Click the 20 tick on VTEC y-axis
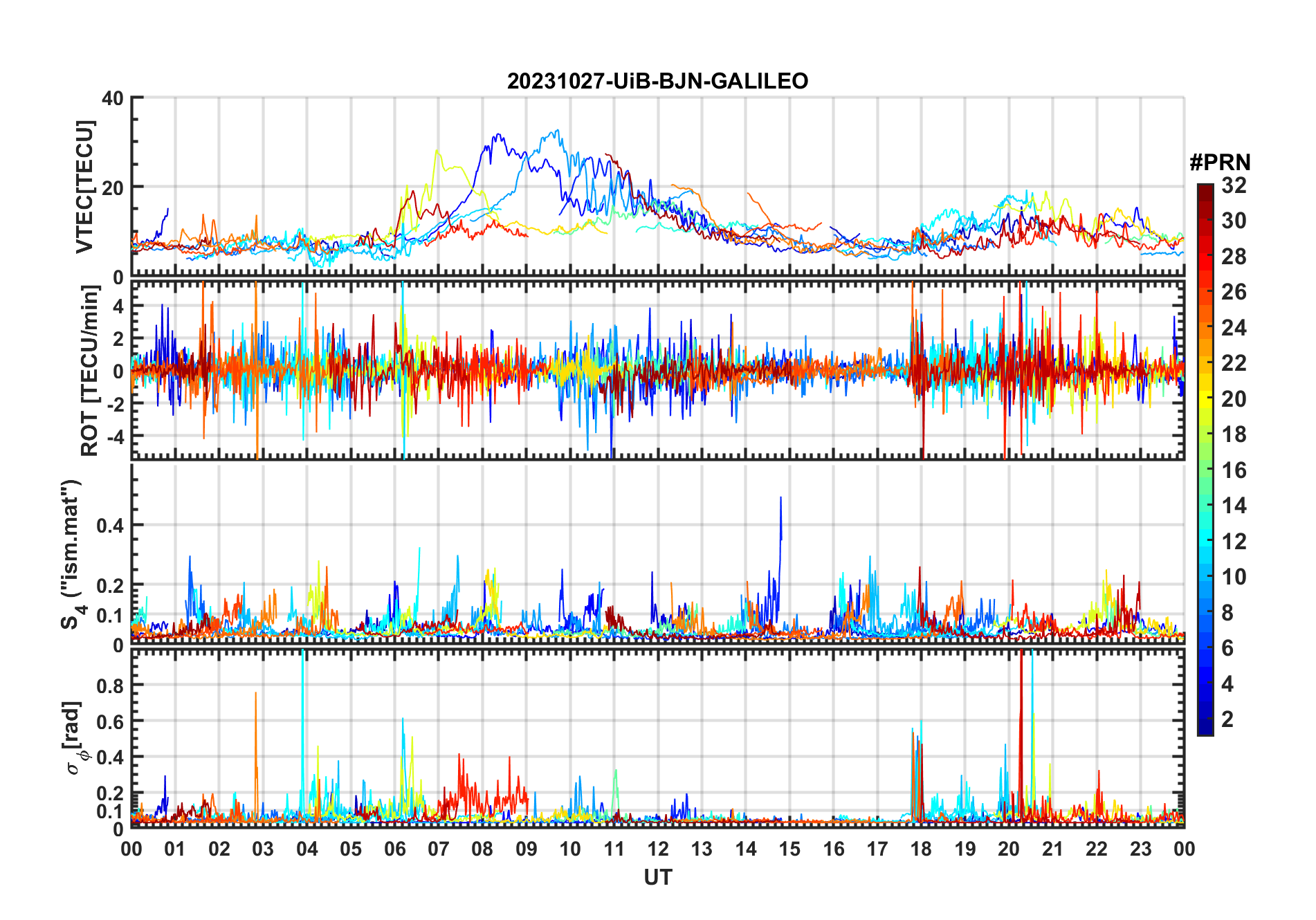 pos(112,187)
